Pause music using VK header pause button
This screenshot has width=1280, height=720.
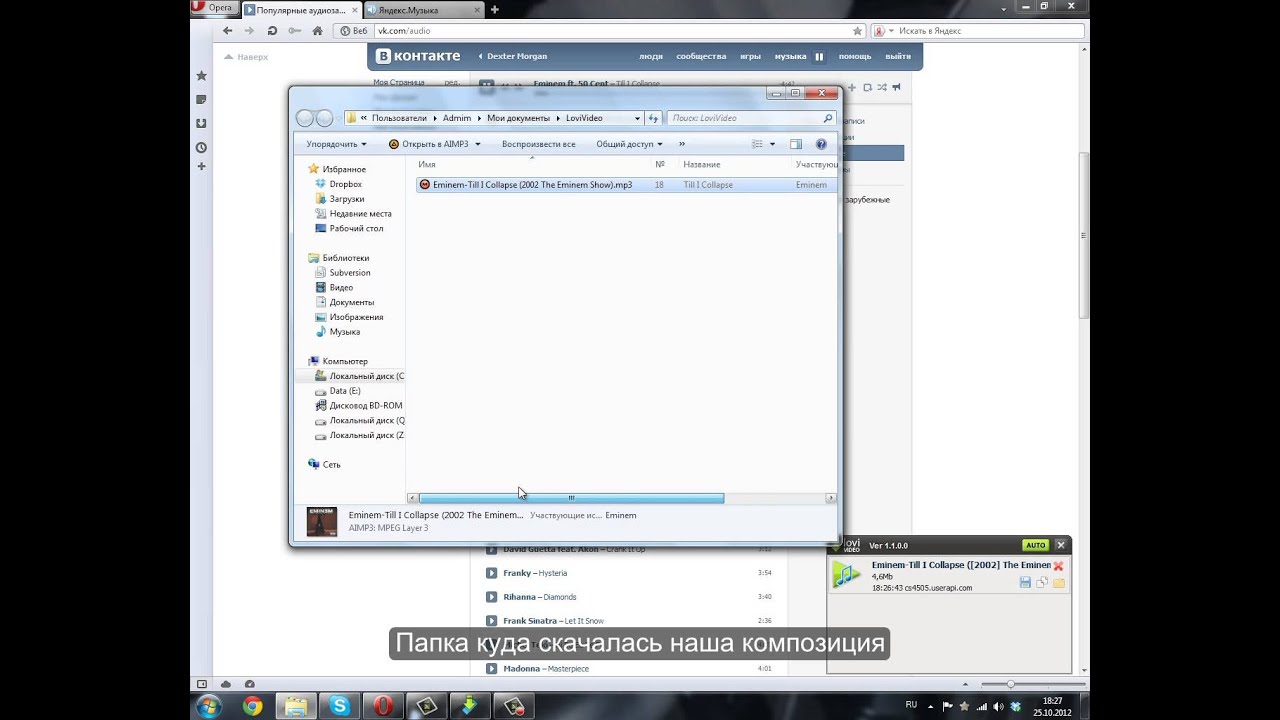[x=819, y=57]
